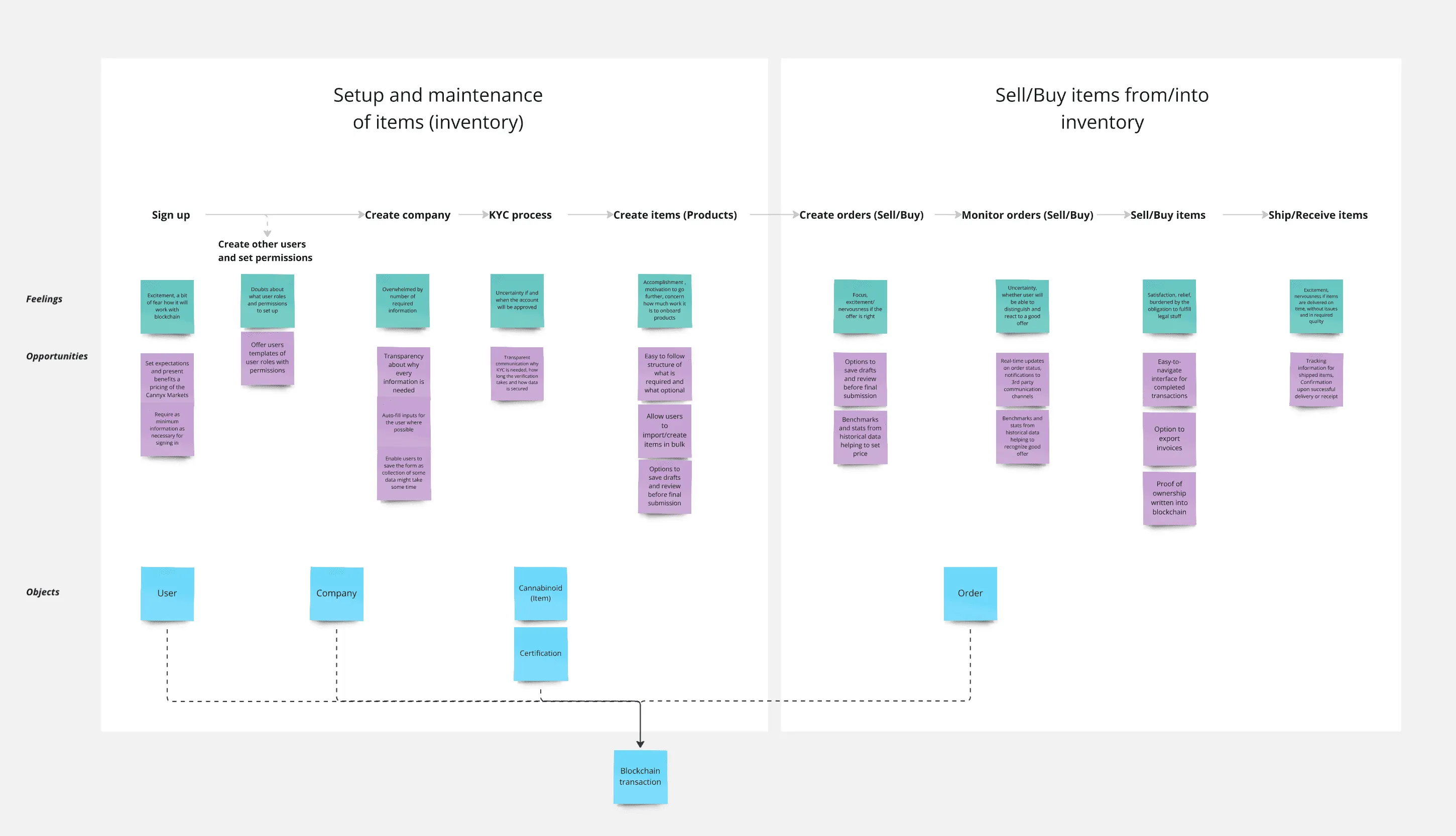Select the 'Certification' sticky note
The height and width of the screenshot is (836, 1456).
[540, 653]
